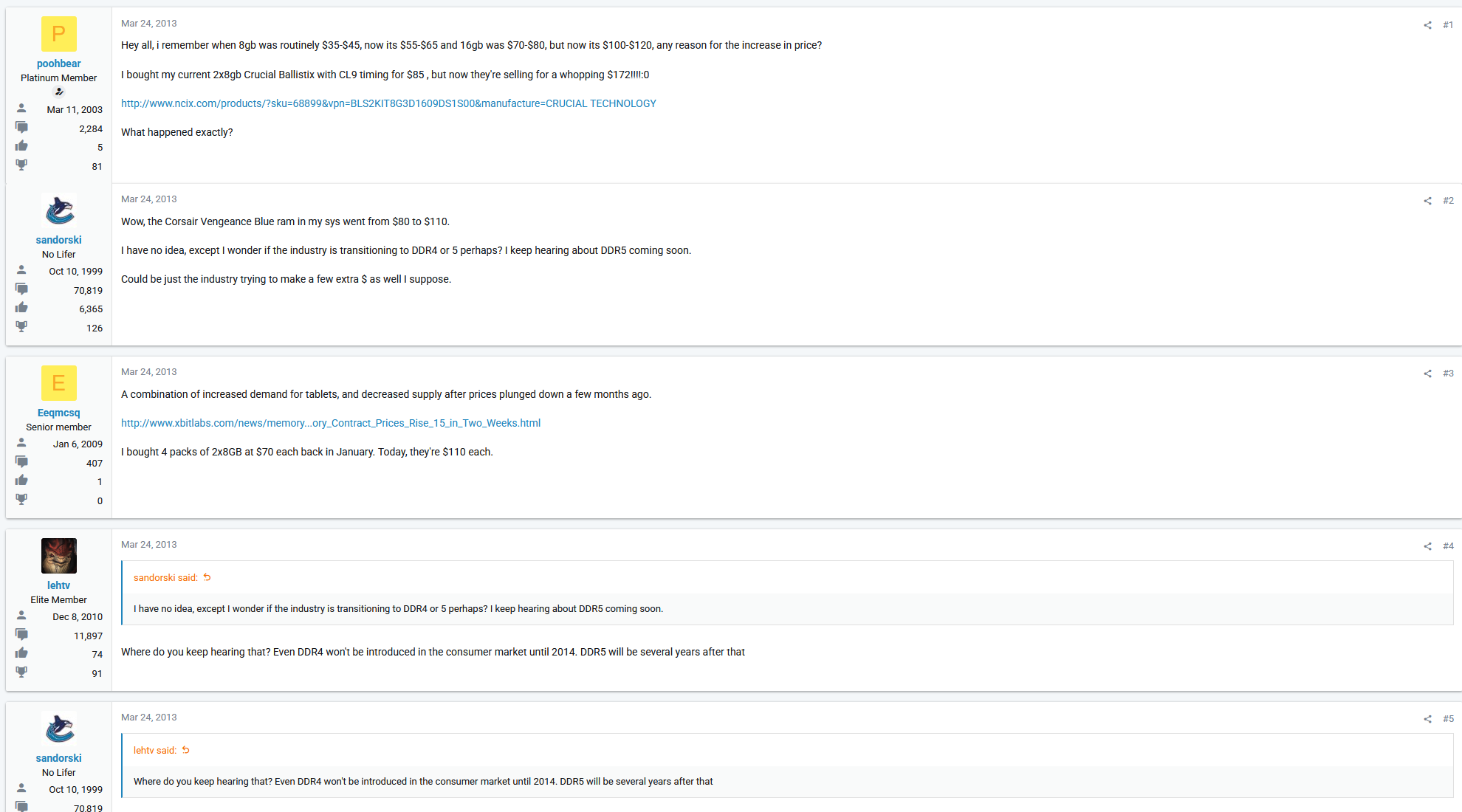Open Eeqmcsq's username link
The width and height of the screenshot is (1462, 812).
[x=59, y=413]
